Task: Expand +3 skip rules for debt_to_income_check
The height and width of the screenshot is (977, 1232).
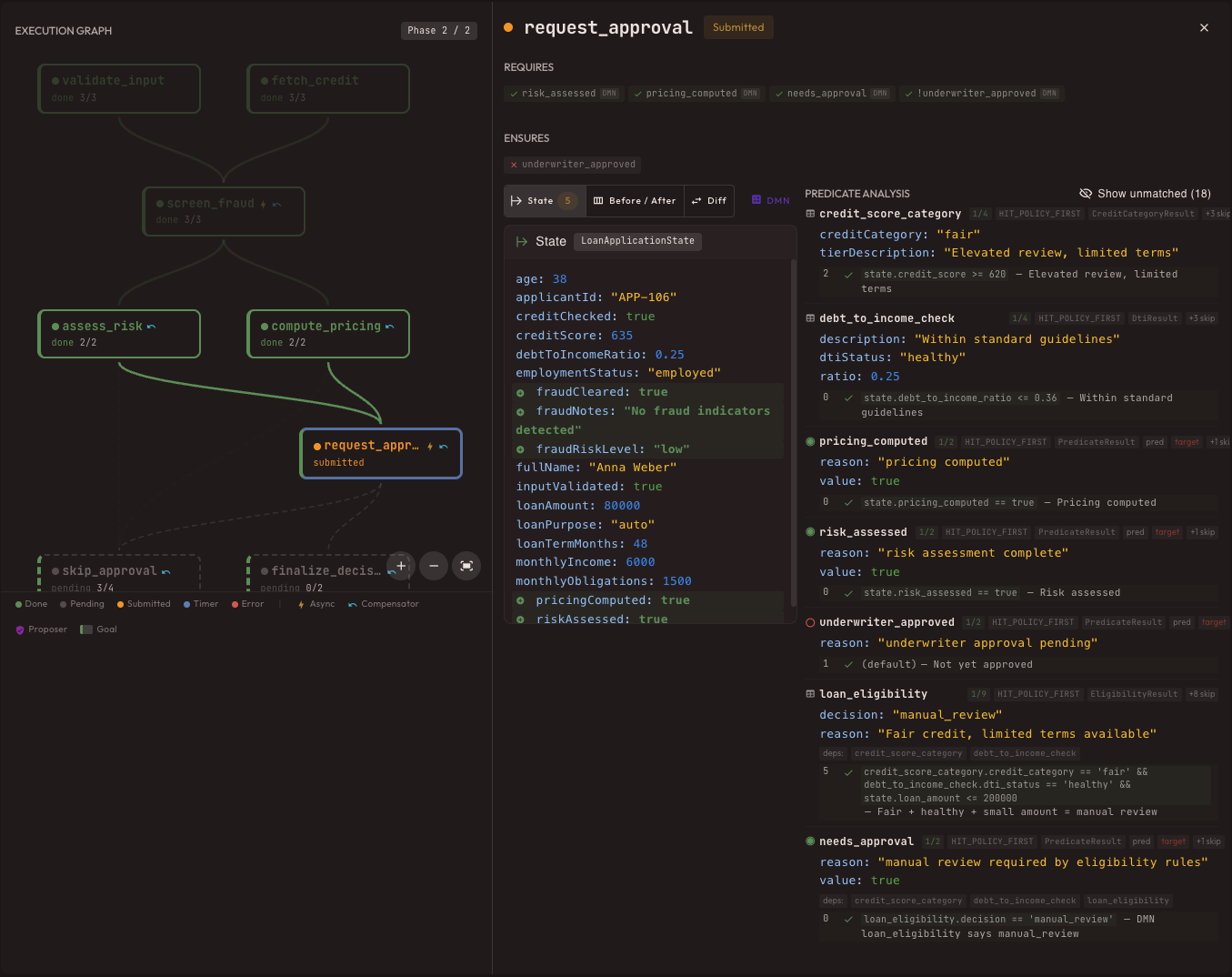Action: click(x=1201, y=318)
